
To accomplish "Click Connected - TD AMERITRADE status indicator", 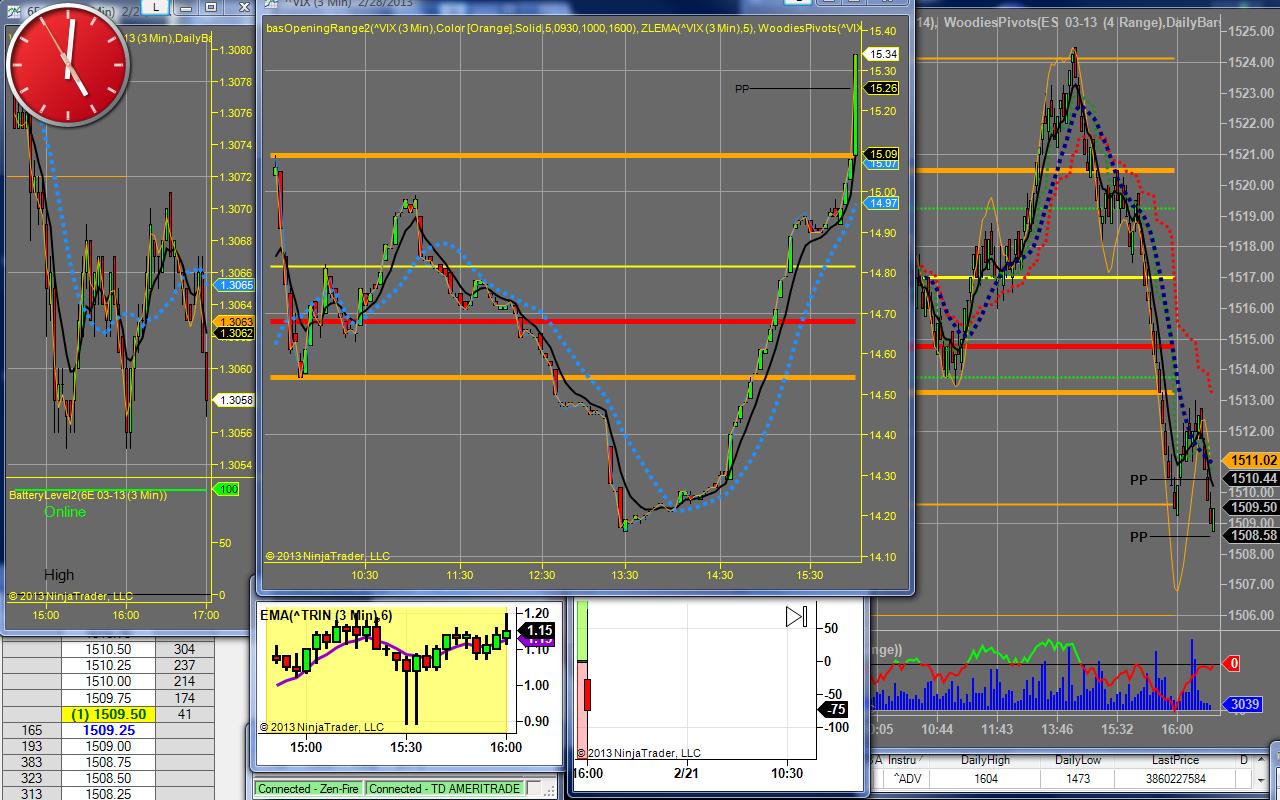I will click(444, 789).
